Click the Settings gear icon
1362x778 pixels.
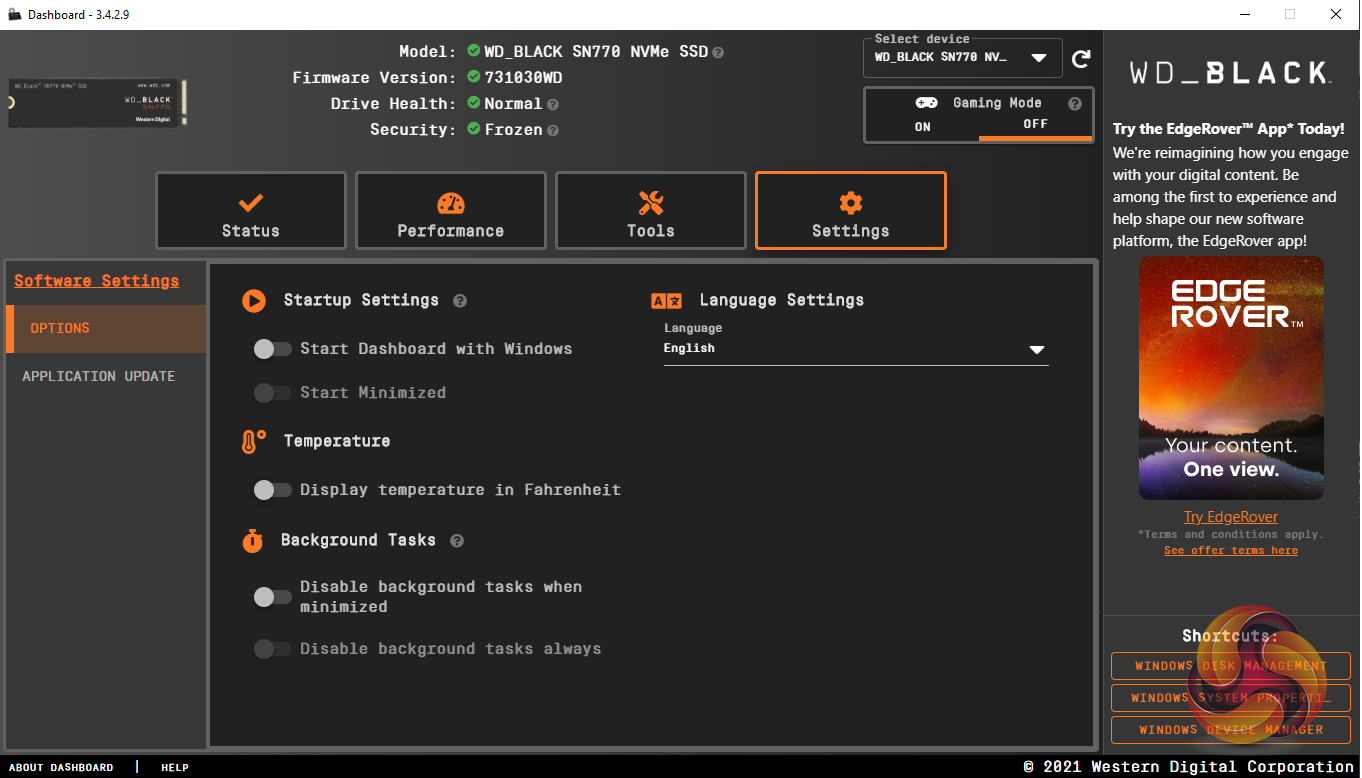point(851,203)
